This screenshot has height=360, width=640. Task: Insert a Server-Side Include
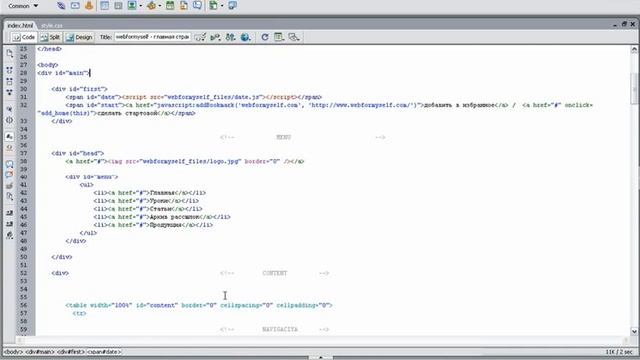click(184, 6)
